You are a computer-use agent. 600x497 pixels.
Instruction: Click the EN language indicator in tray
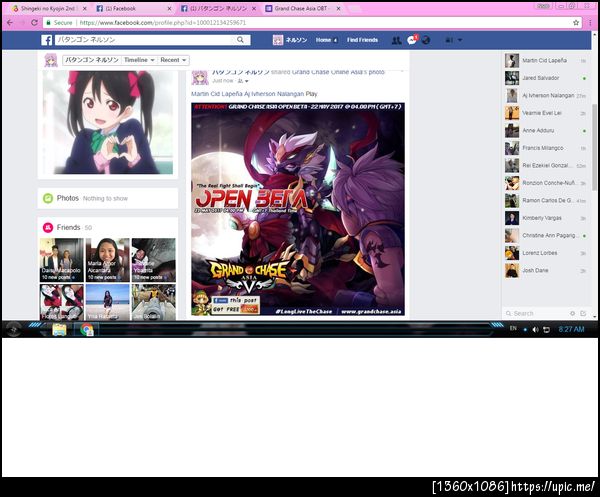[513, 328]
